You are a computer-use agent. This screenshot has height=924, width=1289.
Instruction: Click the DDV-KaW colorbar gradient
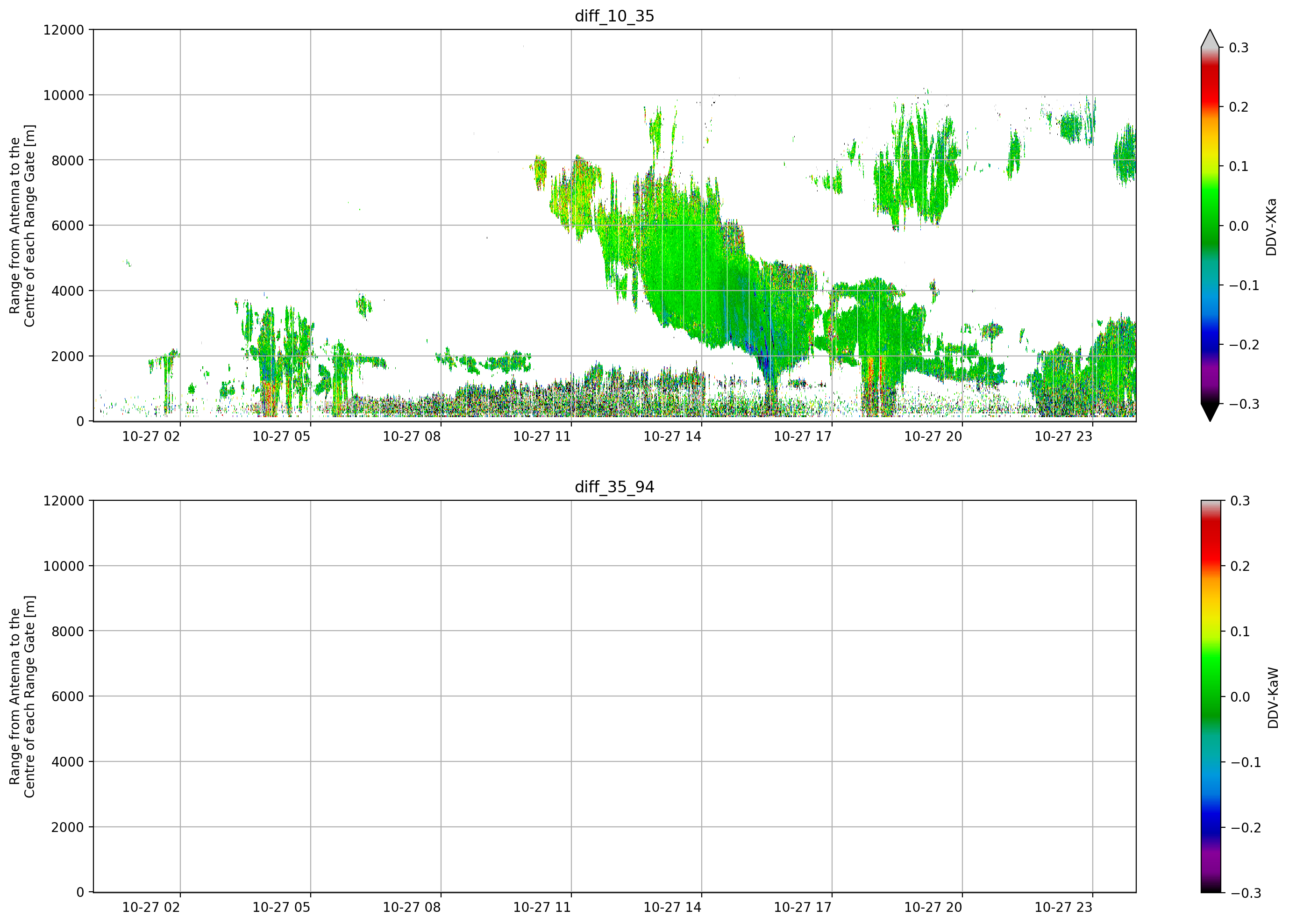(1210, 697)
